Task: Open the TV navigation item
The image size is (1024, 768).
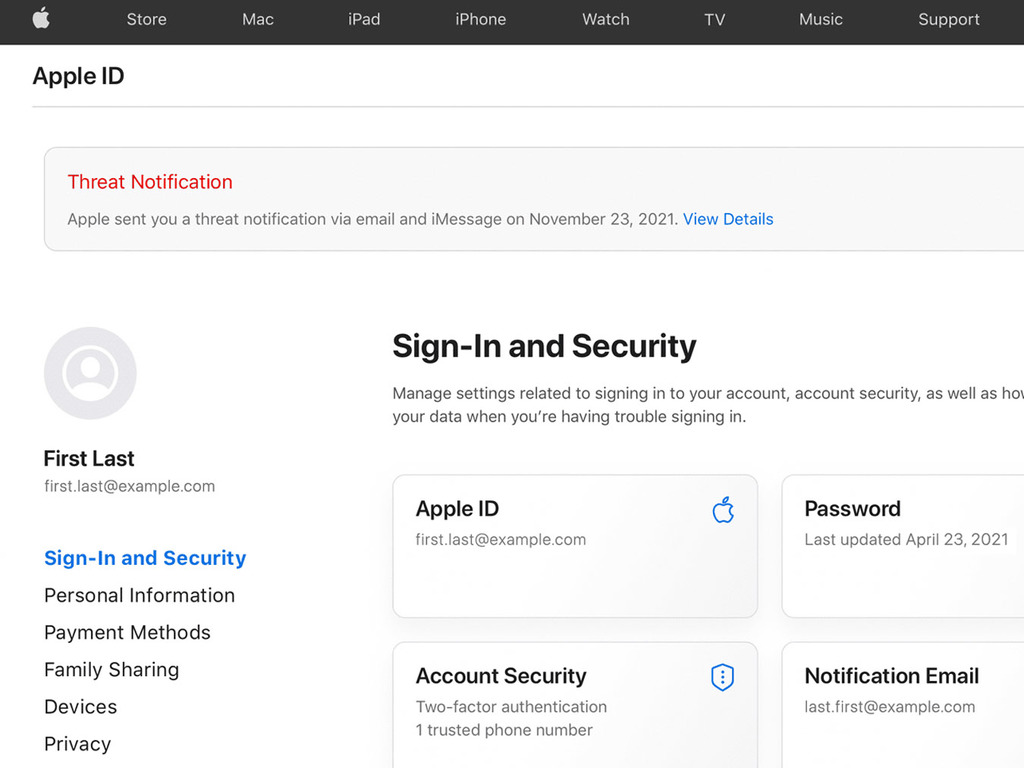Action: point(714,20)
